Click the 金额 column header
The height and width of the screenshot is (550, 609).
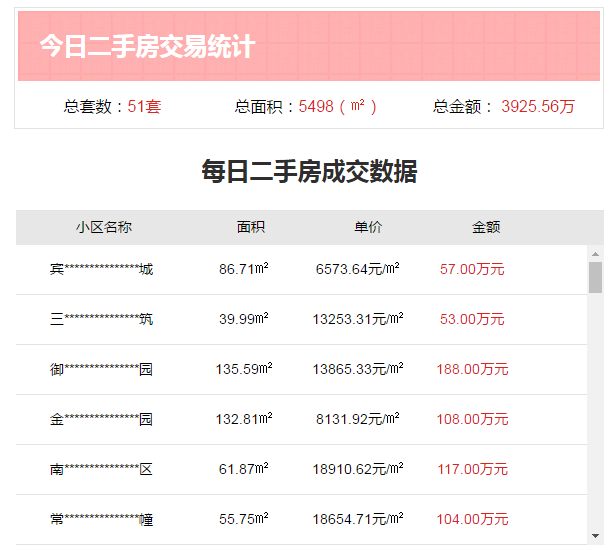pos(486,227)
